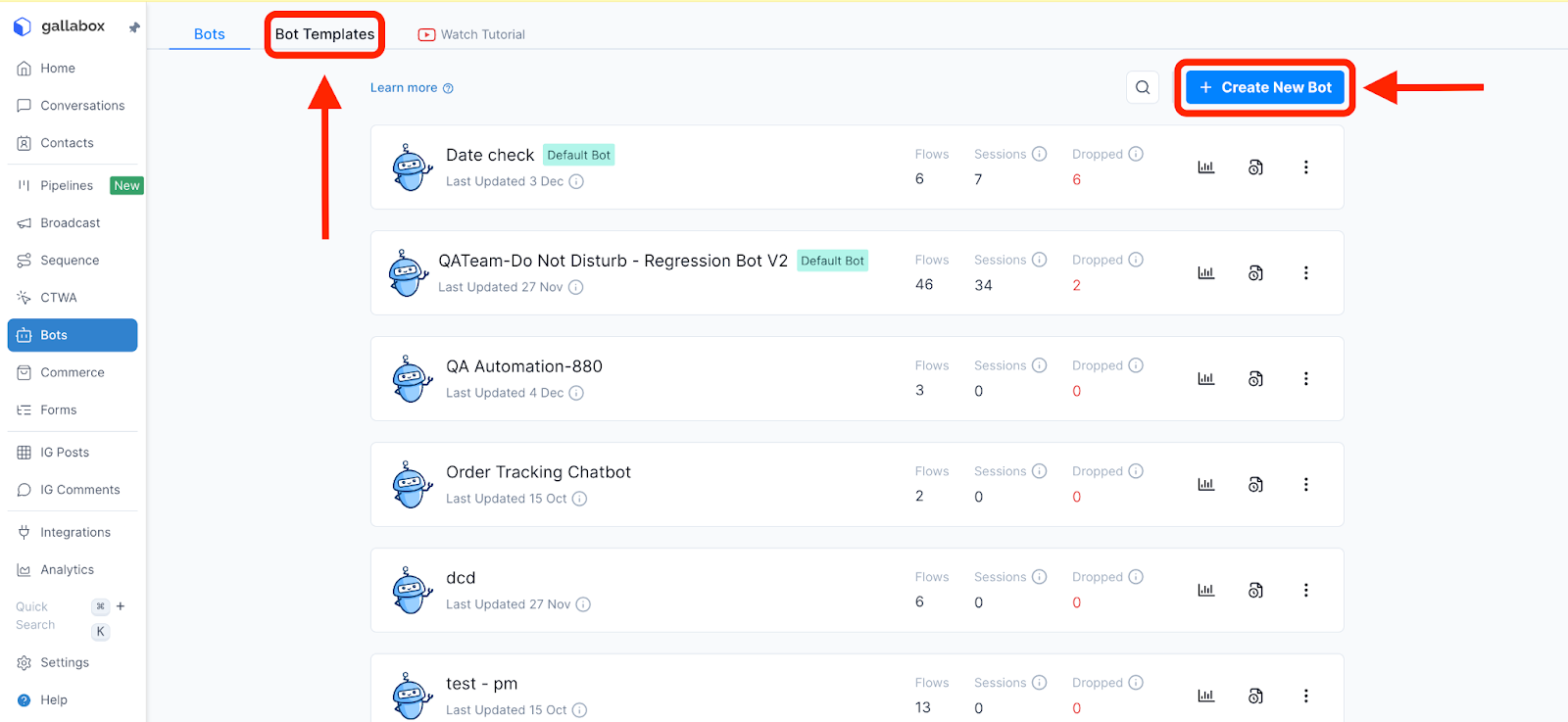Image resolution: width=1568 pixels, height=722 pixels.
Task: Open three-dot menu for QATeam-Do Not Disturb bot
Action: click(x=1305, y=273)
